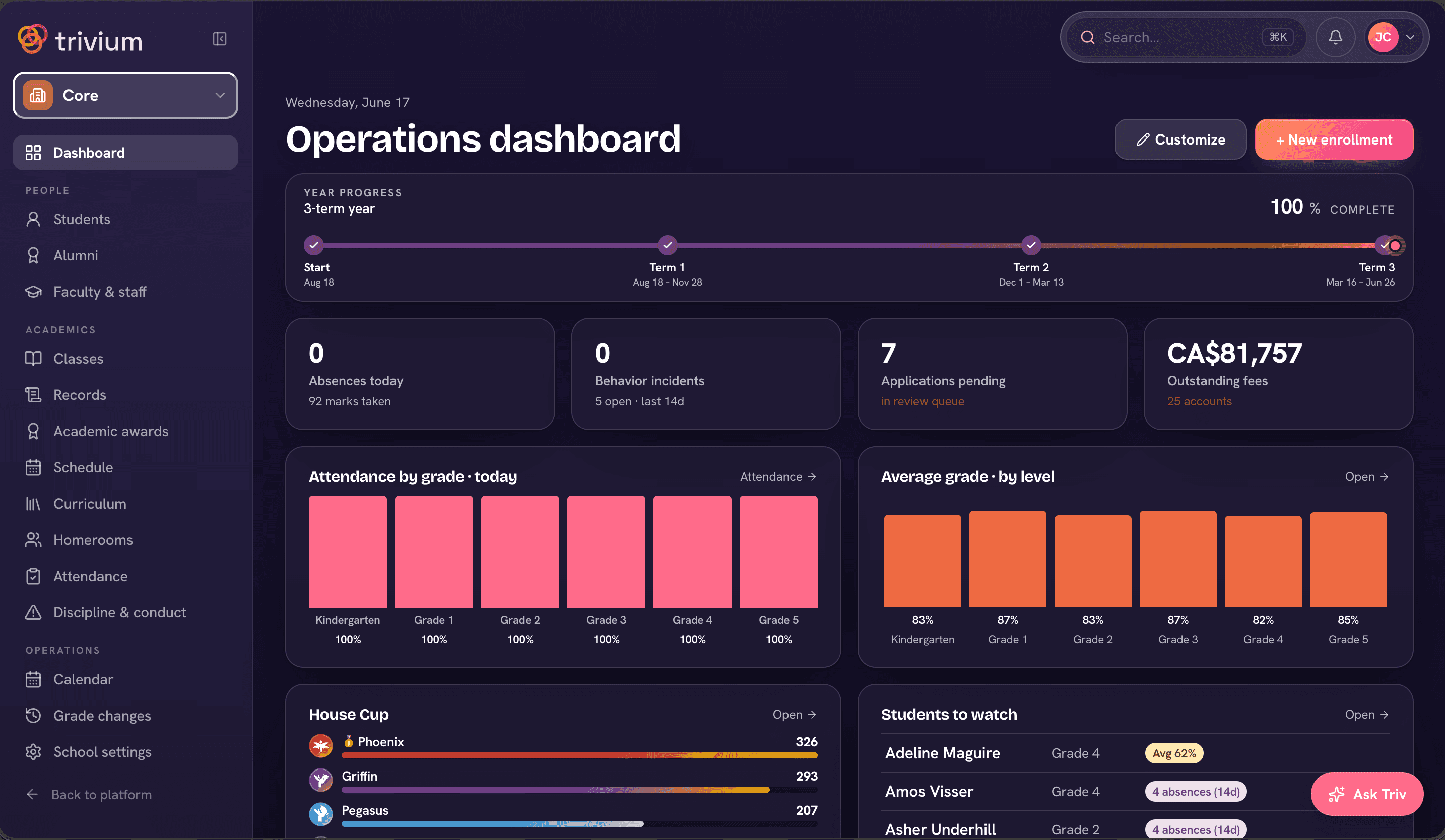Screen dimensions: 1445x840
Task: Click the Classes book icon
Action: 33,358
